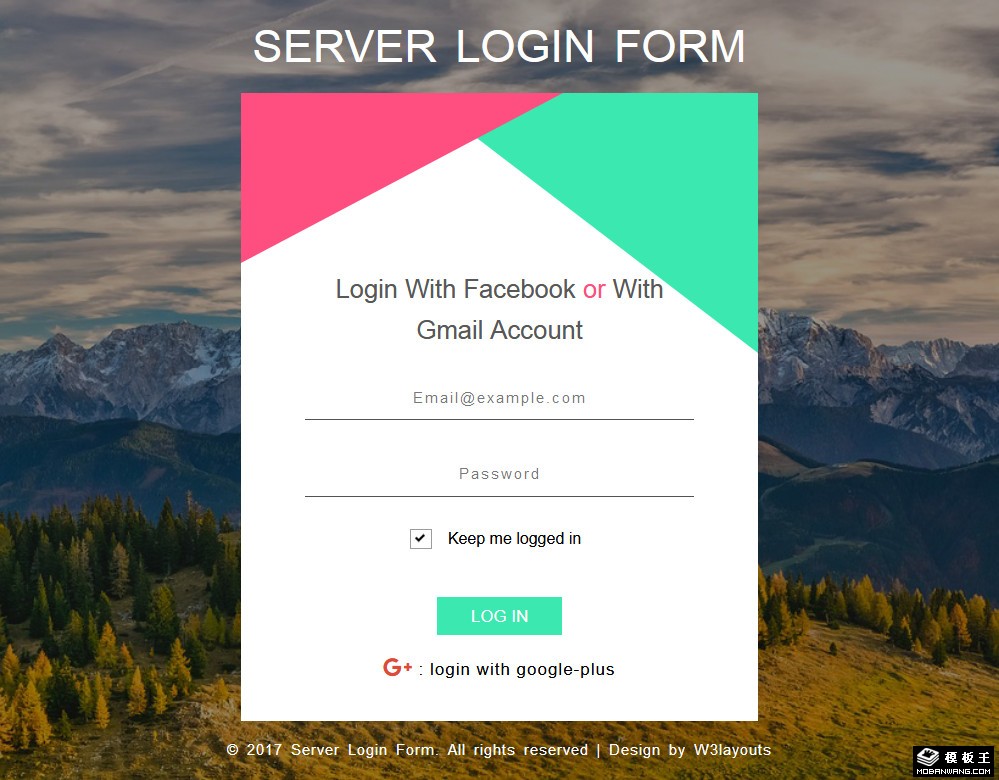Uncheck the Keep me logged in checkbox
The image size is (999, 780).
tap(420, 538)
